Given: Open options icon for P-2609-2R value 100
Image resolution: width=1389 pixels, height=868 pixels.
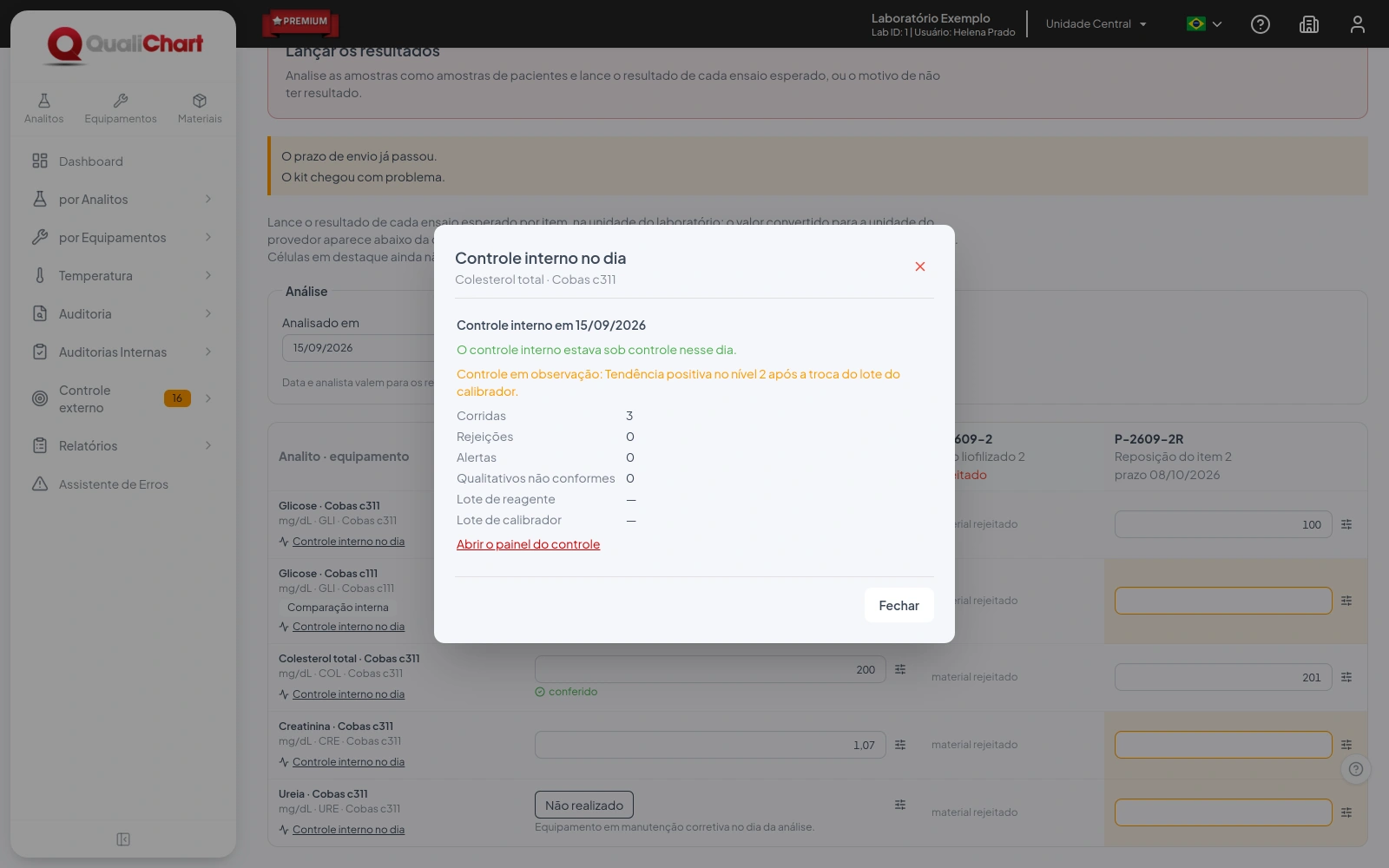Looking at the screenshot, I should [x=1346, y=524].
